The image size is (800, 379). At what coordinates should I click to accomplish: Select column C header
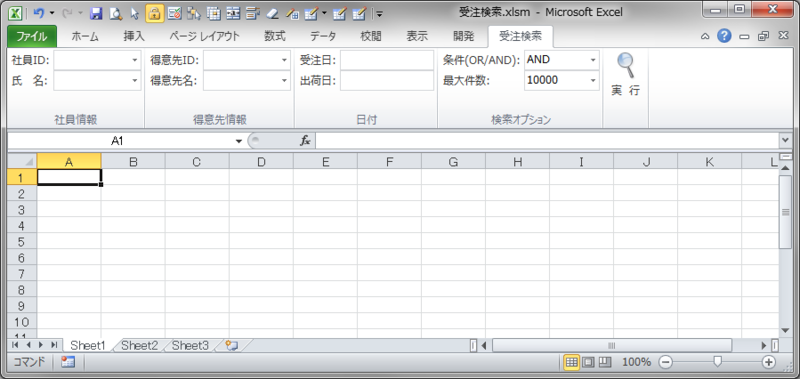coord(197,162)
